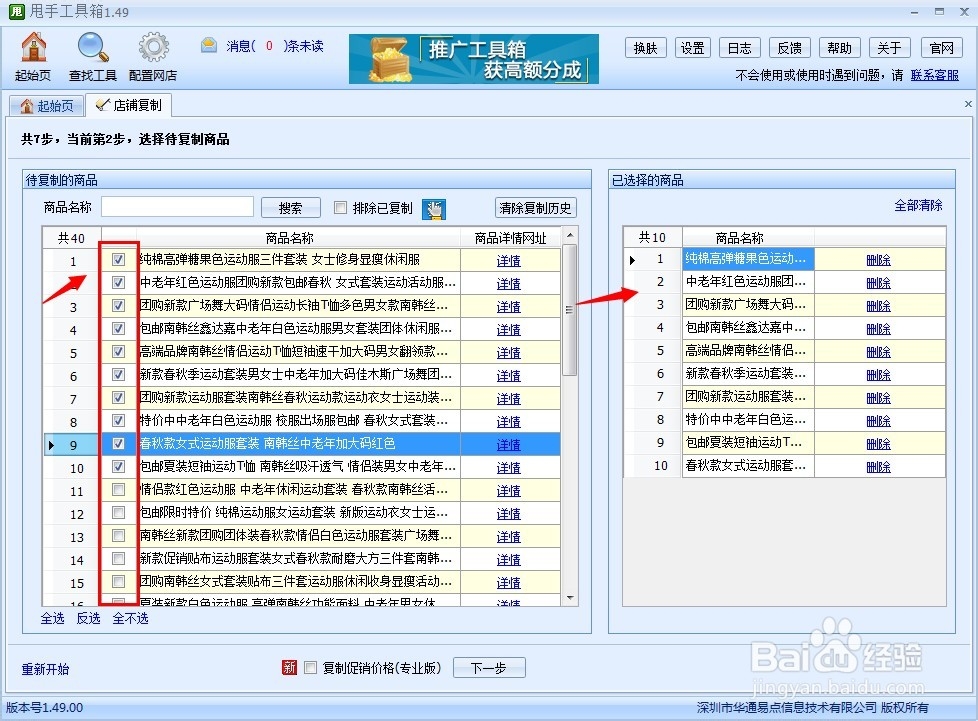Focus the 商品名称 search input field
This screenshot has width=978, height=721.
coord(177,207)
